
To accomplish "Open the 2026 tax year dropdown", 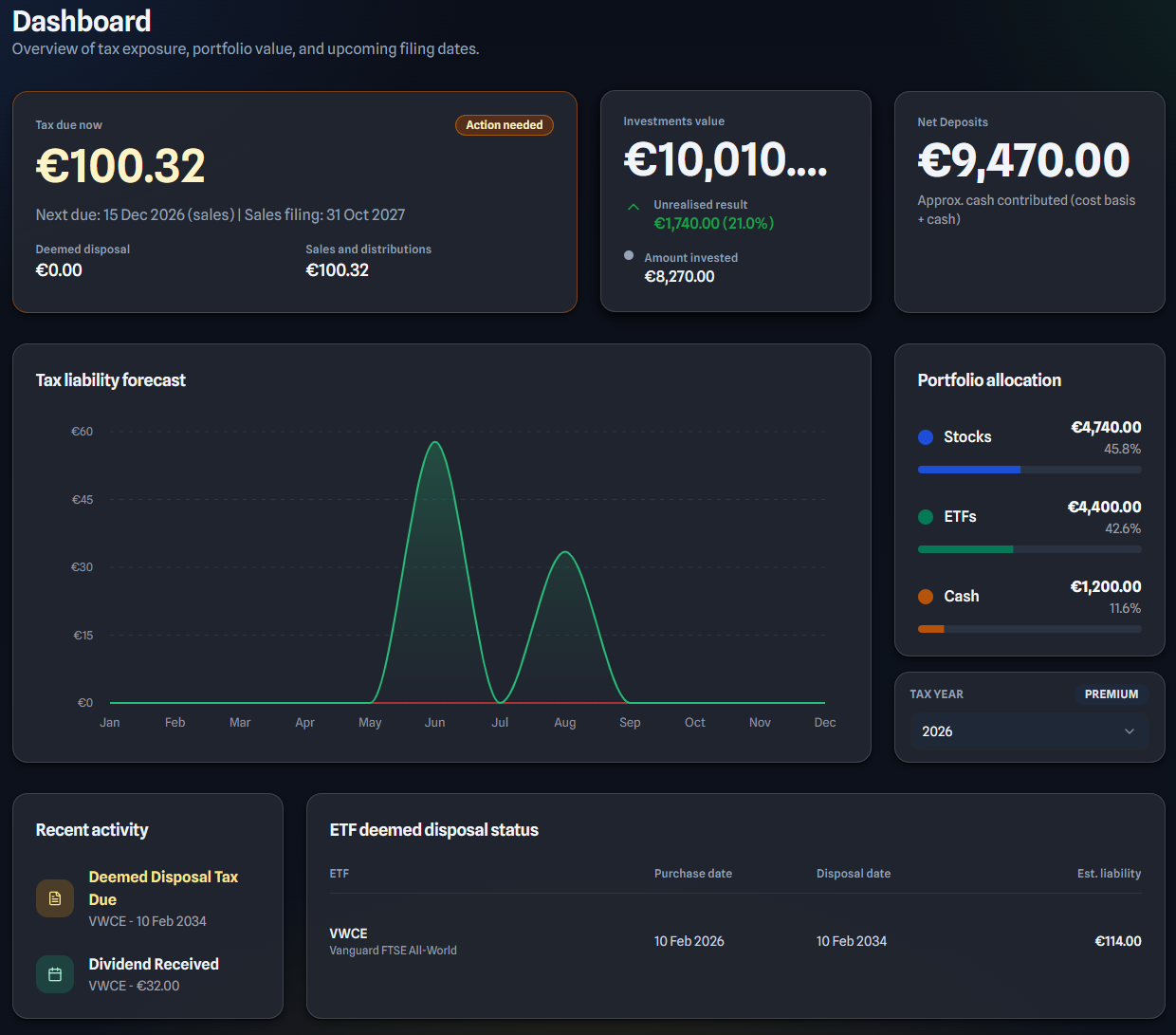I will pos(1029,730).
